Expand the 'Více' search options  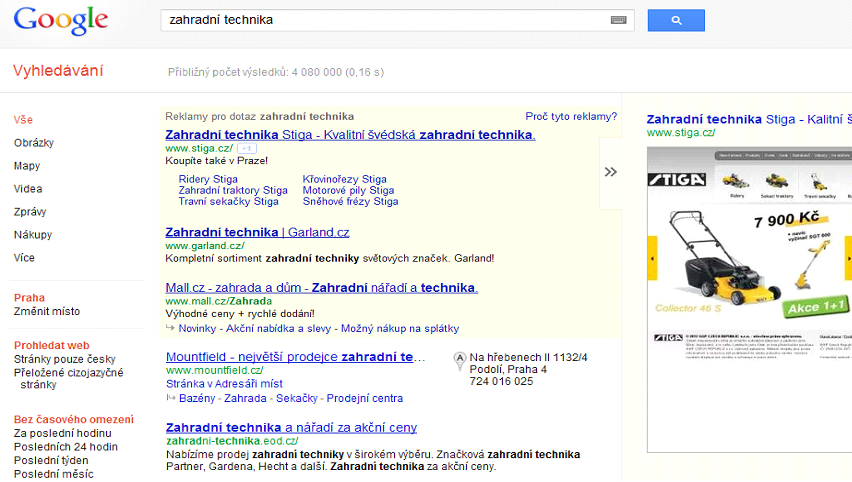point(24,258)
